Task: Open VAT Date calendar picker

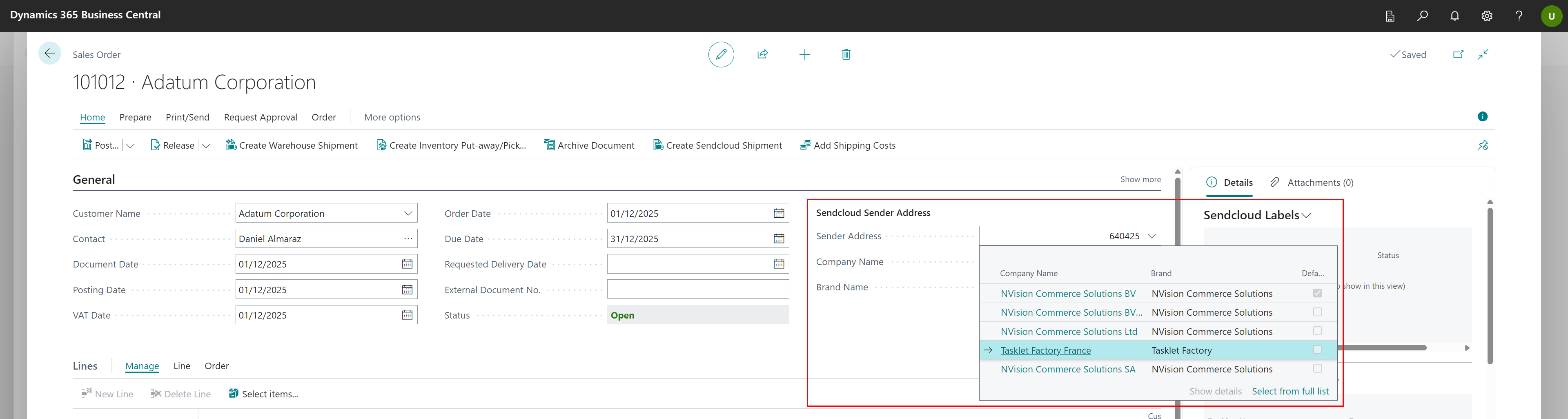Action: point(407,315)
